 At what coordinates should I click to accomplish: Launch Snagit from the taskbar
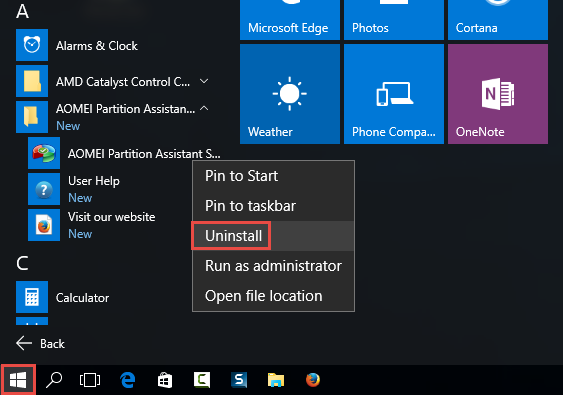pos(239,380)
